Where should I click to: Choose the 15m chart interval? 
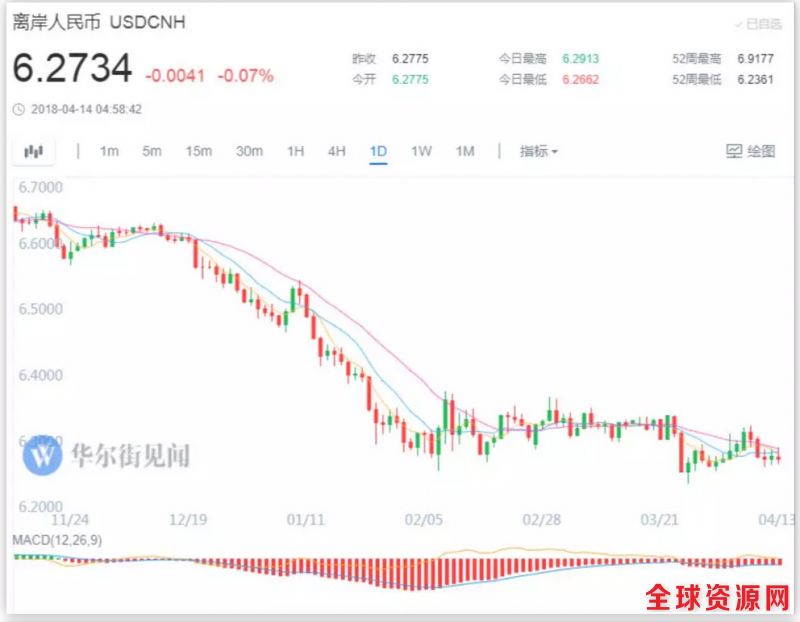coord(198,152)
